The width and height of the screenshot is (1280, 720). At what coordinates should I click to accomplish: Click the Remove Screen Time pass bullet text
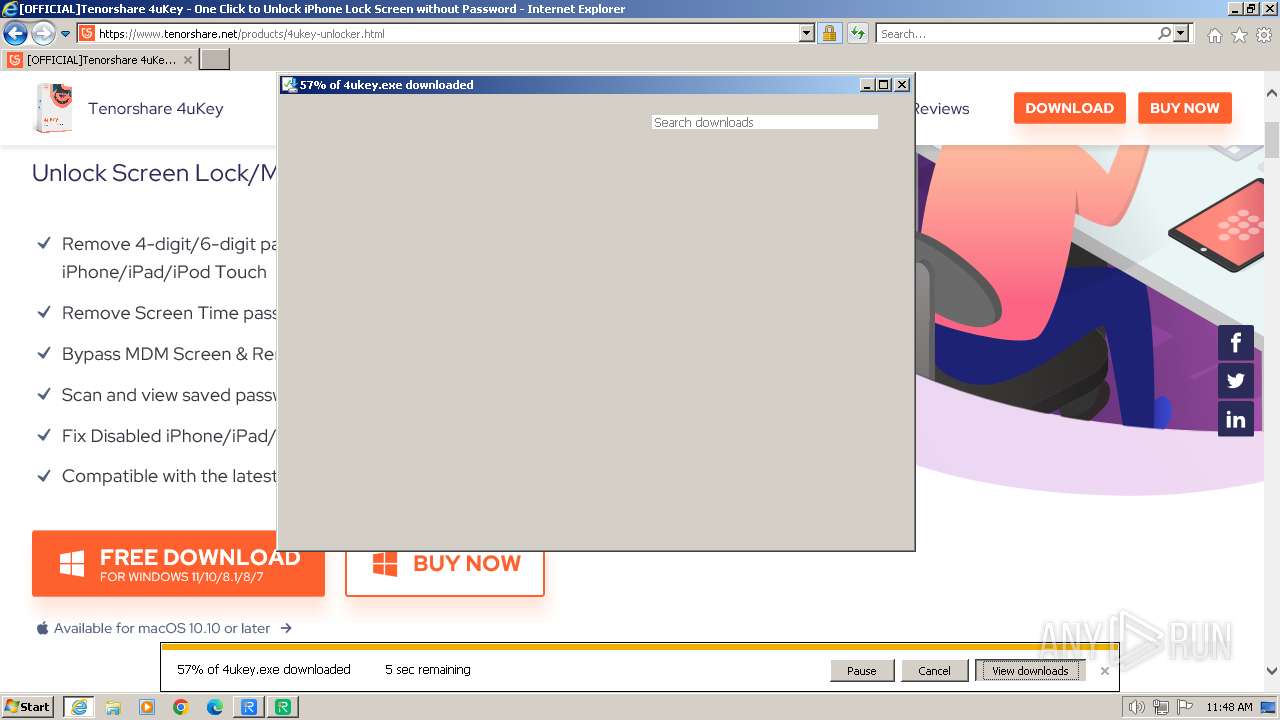(x=170, y=313)
